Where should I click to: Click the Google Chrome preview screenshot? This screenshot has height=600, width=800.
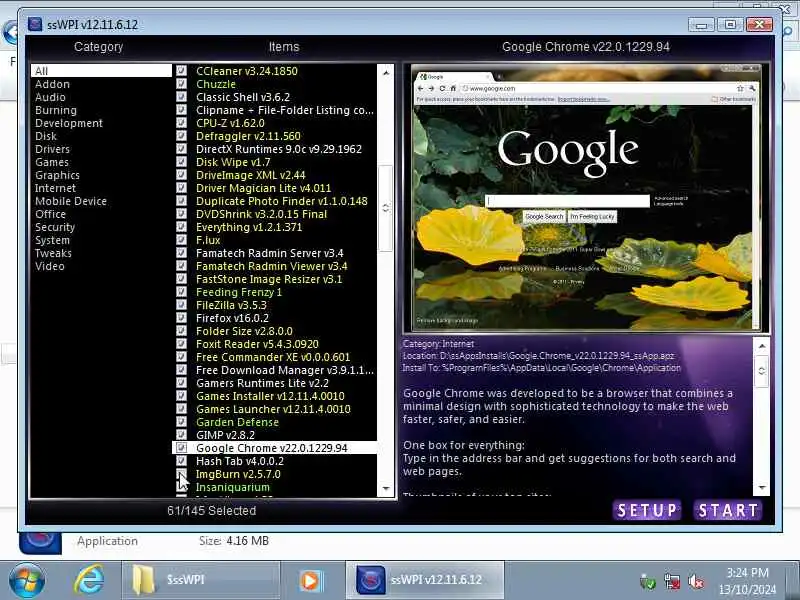(x=586, y=198)
